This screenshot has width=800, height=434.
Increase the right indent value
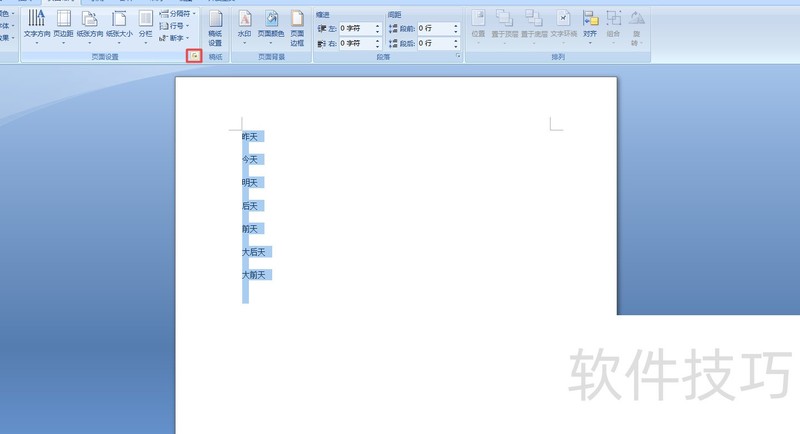(378, 40)
